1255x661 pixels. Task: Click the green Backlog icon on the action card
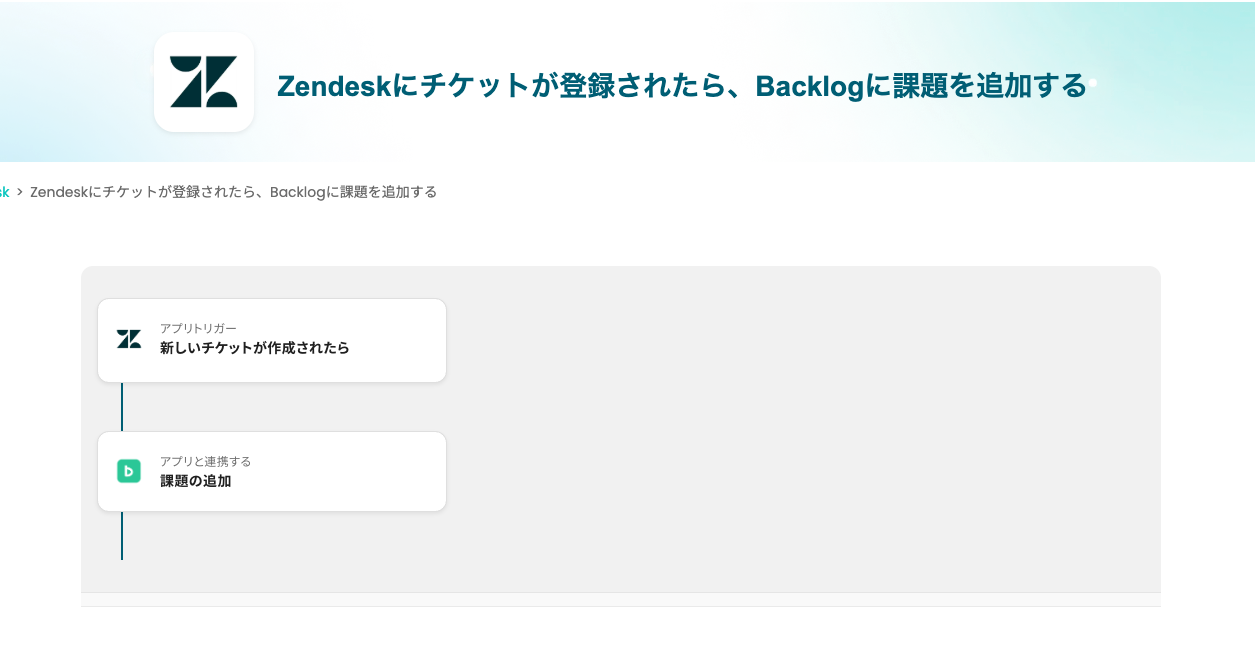tap(129, 471)
